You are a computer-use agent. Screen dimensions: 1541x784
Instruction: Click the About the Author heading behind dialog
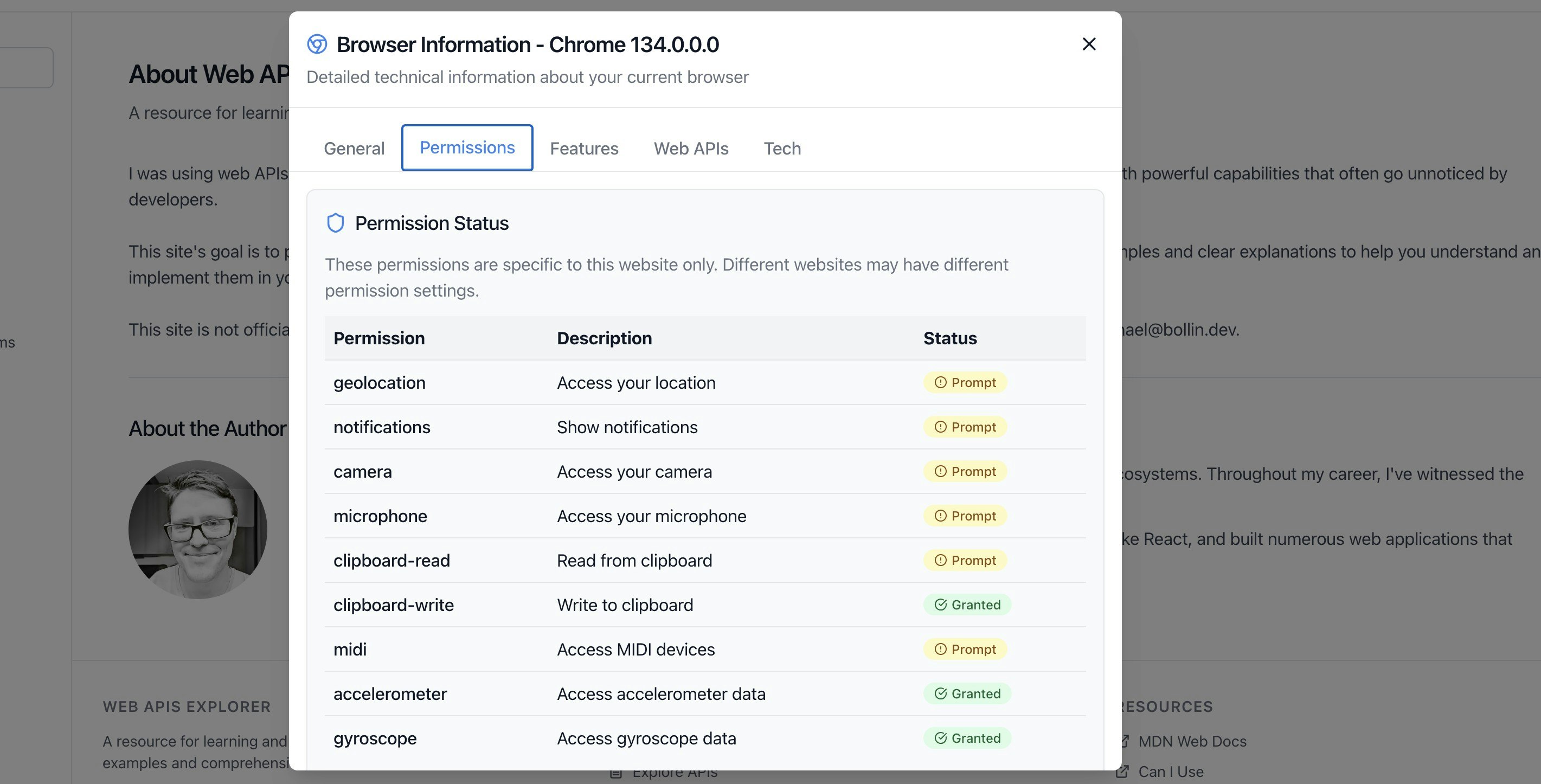point(208,428)
